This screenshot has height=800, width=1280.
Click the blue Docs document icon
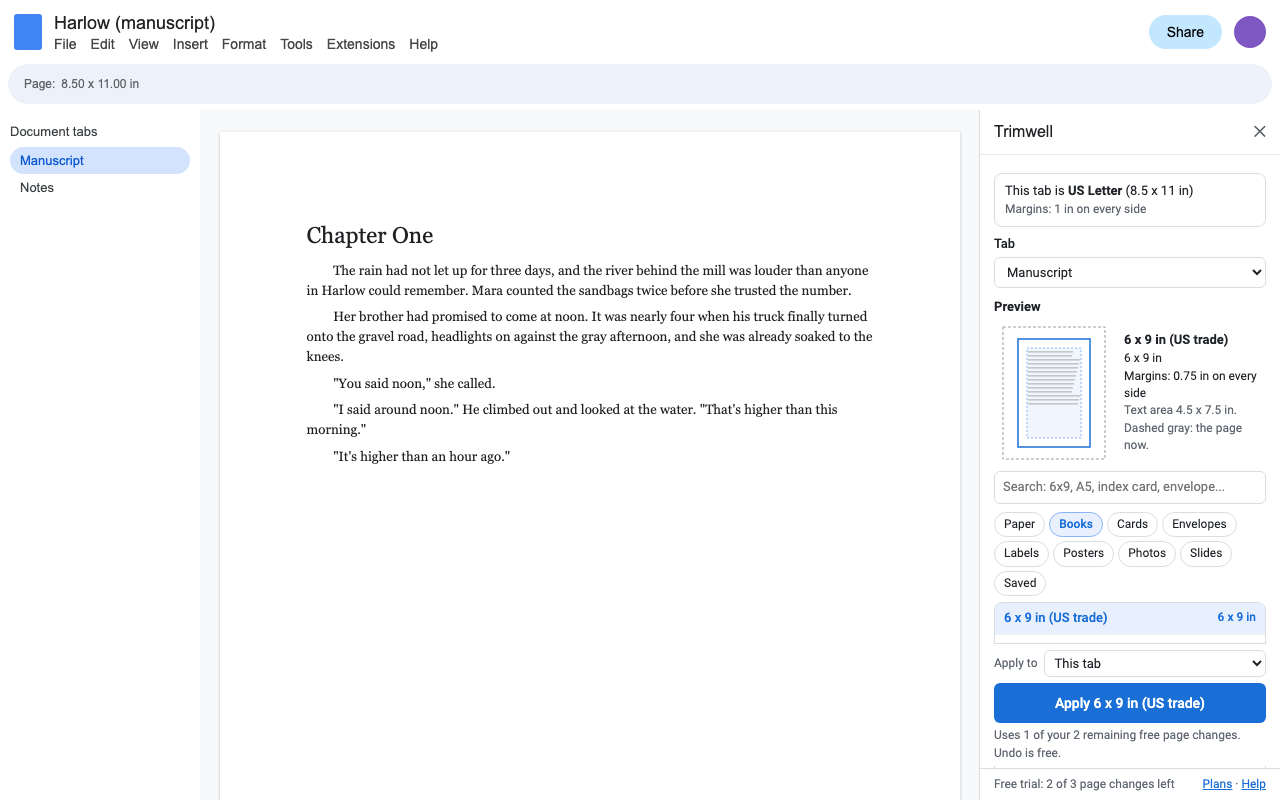28,32
